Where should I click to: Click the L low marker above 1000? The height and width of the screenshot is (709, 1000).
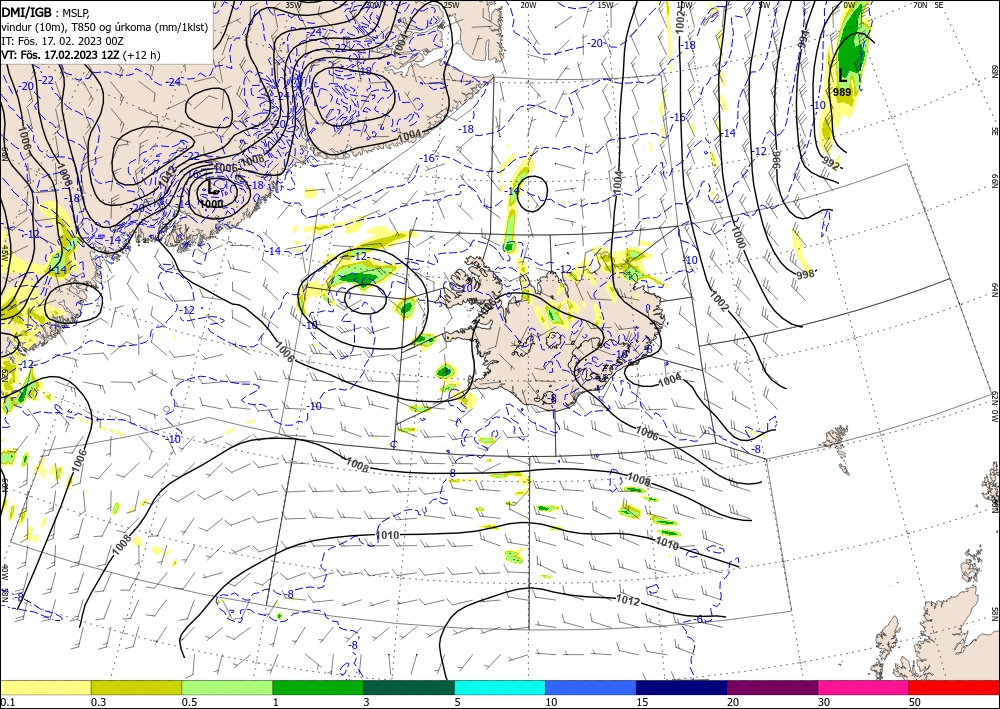pos(212,187)
